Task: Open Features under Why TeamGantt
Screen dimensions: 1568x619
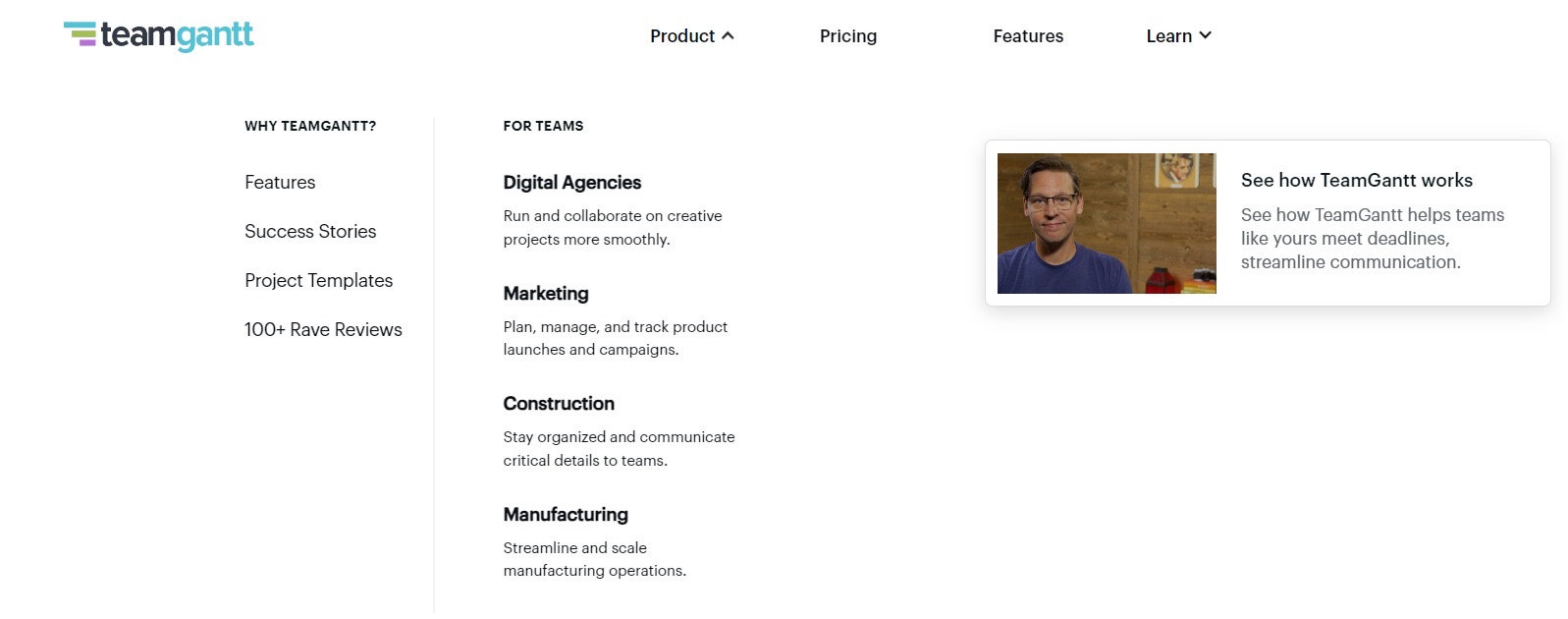Action: click(x=280, y=183)
